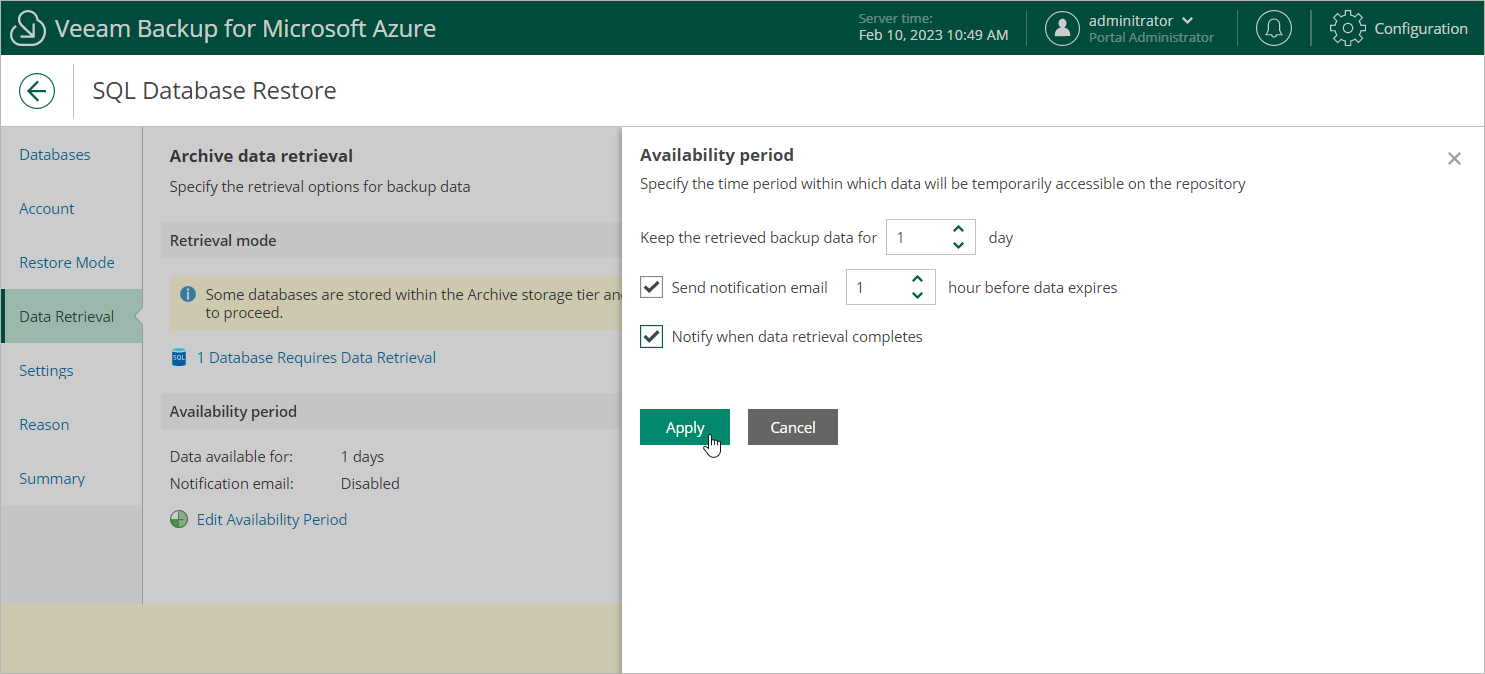Decrease notification email hours value
The width and height of the screenshot is (1485, 674).
click(x=917, y=296)
